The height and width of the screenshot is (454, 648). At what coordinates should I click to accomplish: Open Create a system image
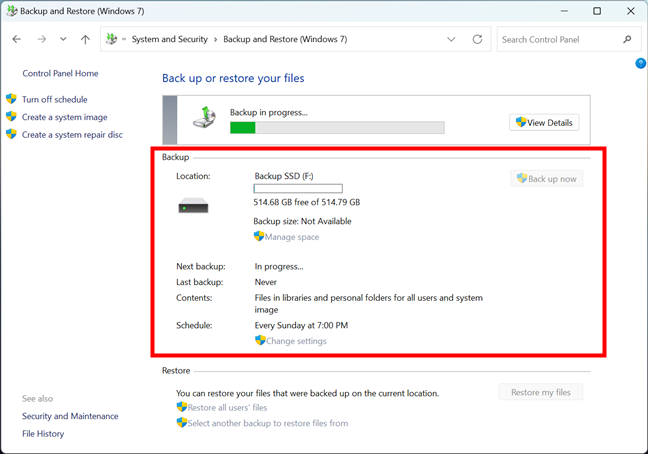64,117
